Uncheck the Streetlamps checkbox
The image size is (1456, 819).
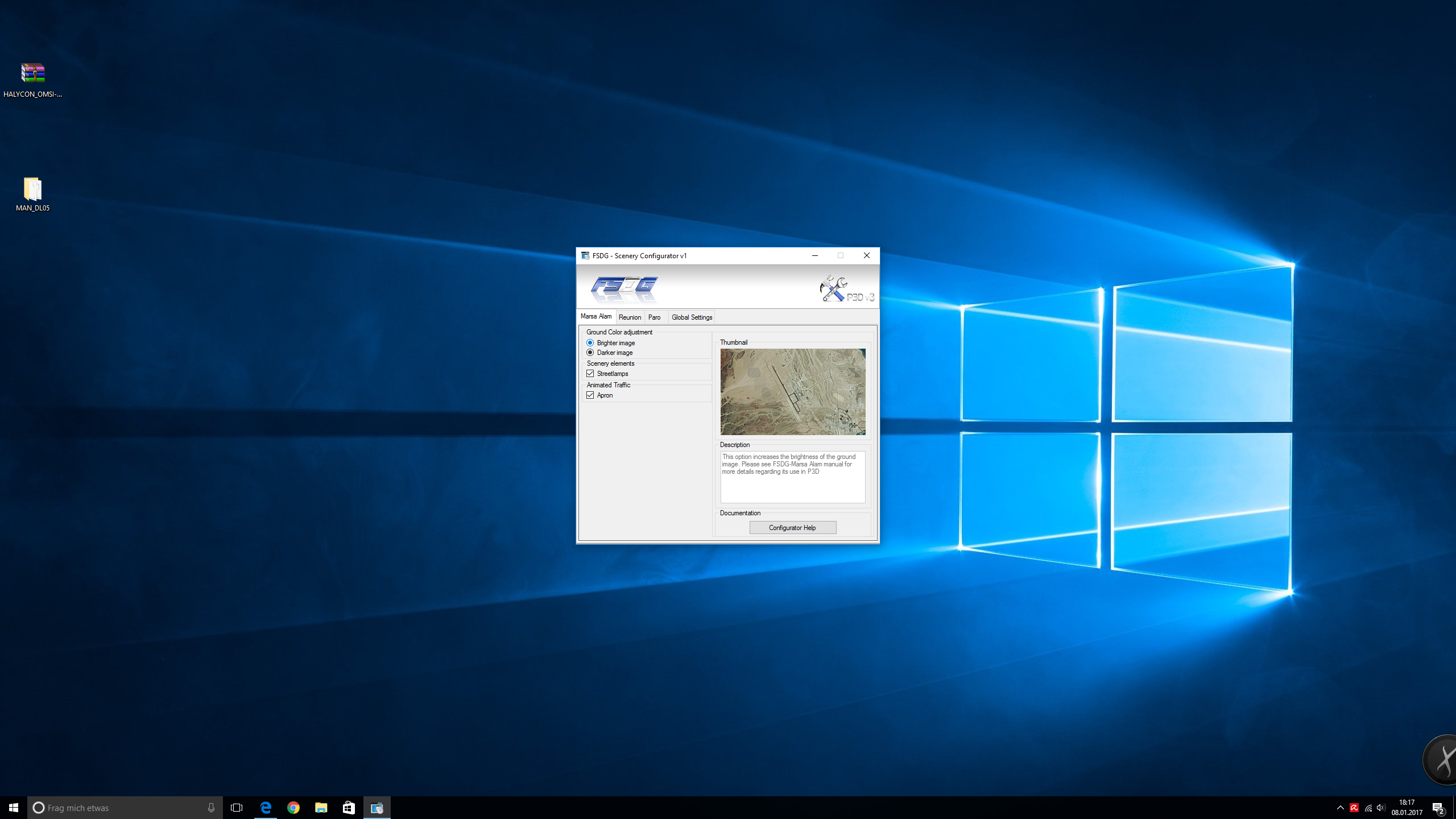tap(590, 374)
